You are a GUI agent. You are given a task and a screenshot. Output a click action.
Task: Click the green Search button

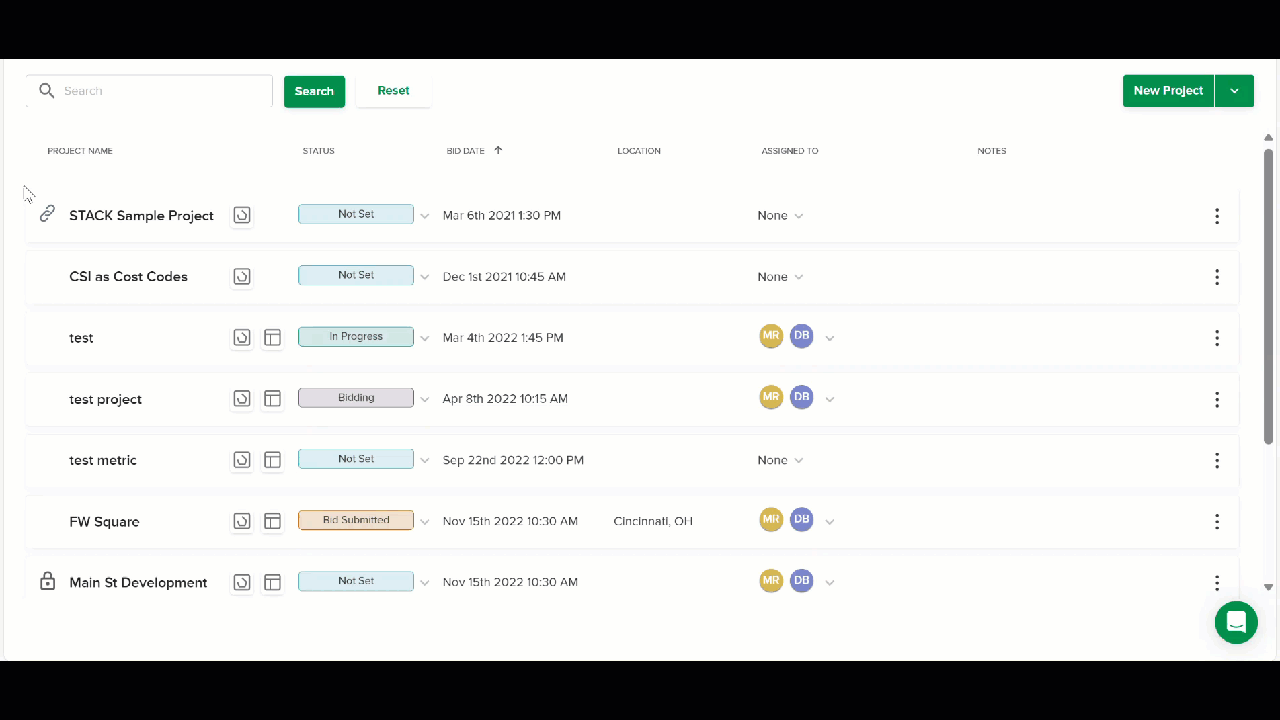(x=314, y=91)
